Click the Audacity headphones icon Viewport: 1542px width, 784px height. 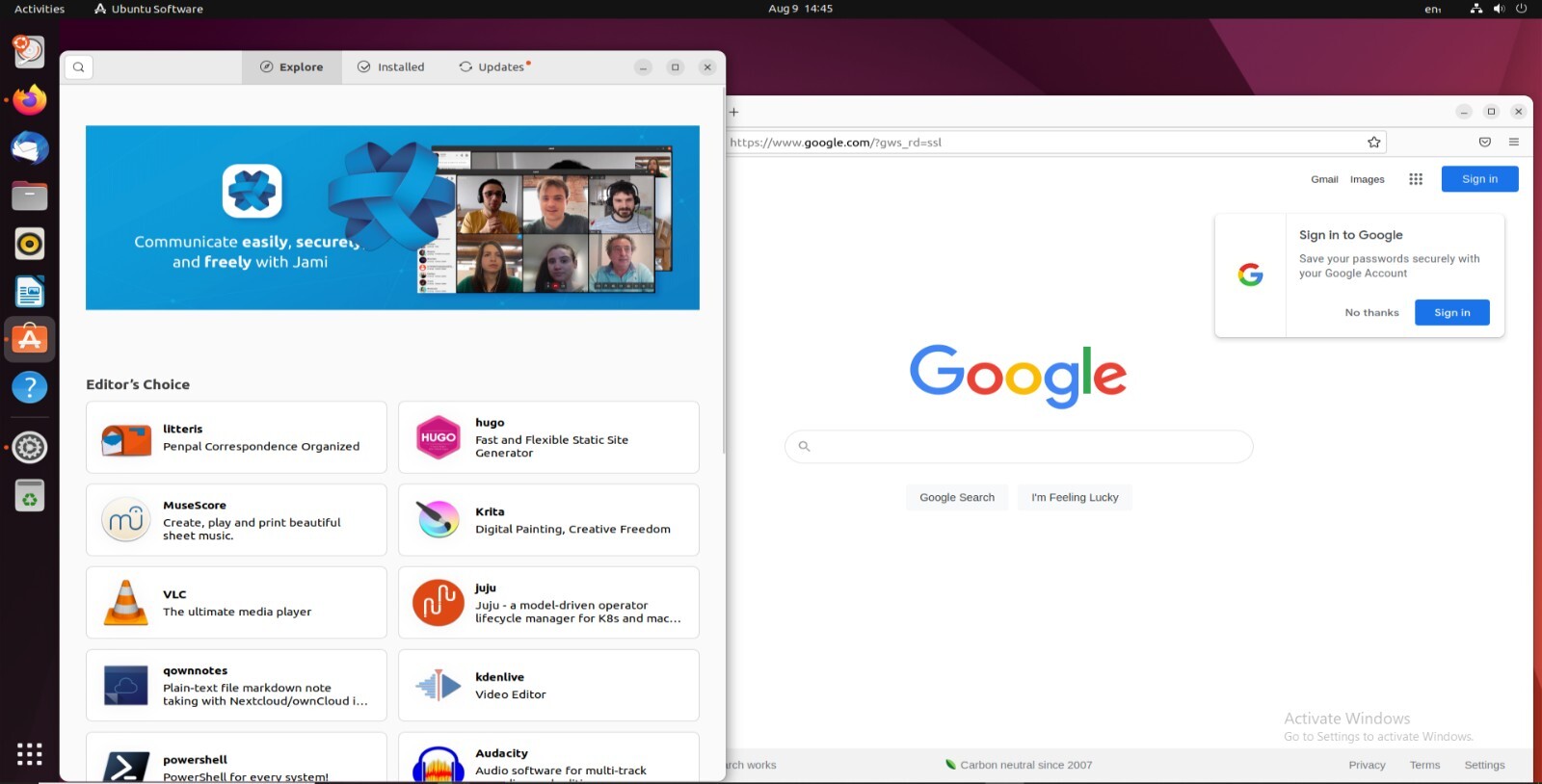pyautogui.click(x=438, y=766)
